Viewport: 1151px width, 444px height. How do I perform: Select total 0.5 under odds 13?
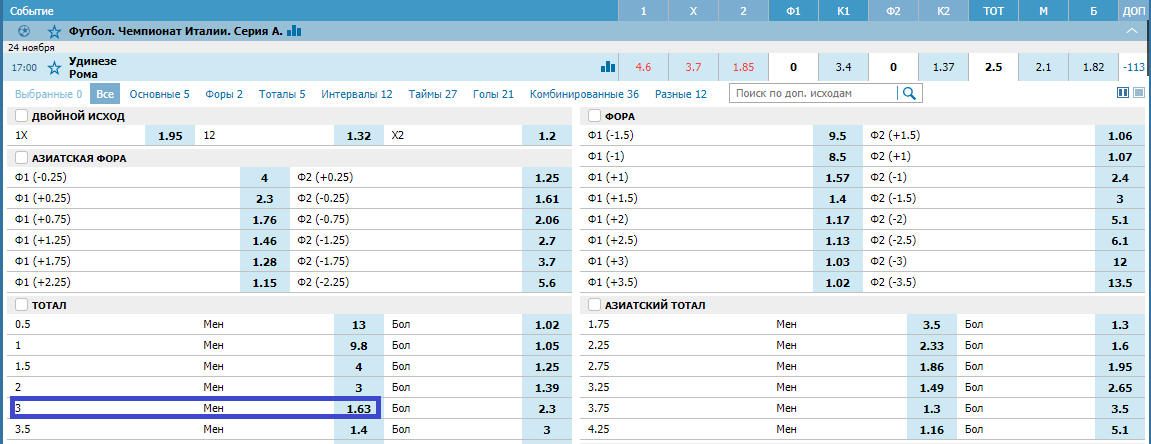point(359,324)
